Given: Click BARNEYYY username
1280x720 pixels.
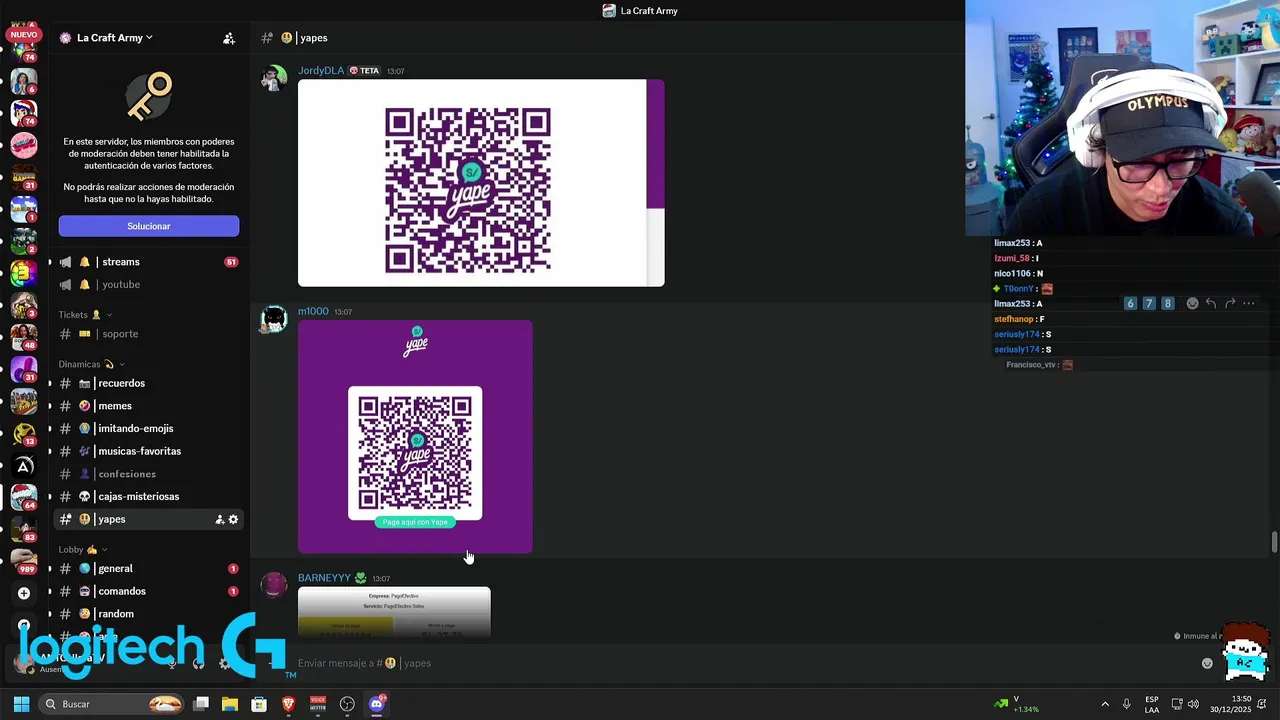Looking at the screenshot, I should [324, 578].
